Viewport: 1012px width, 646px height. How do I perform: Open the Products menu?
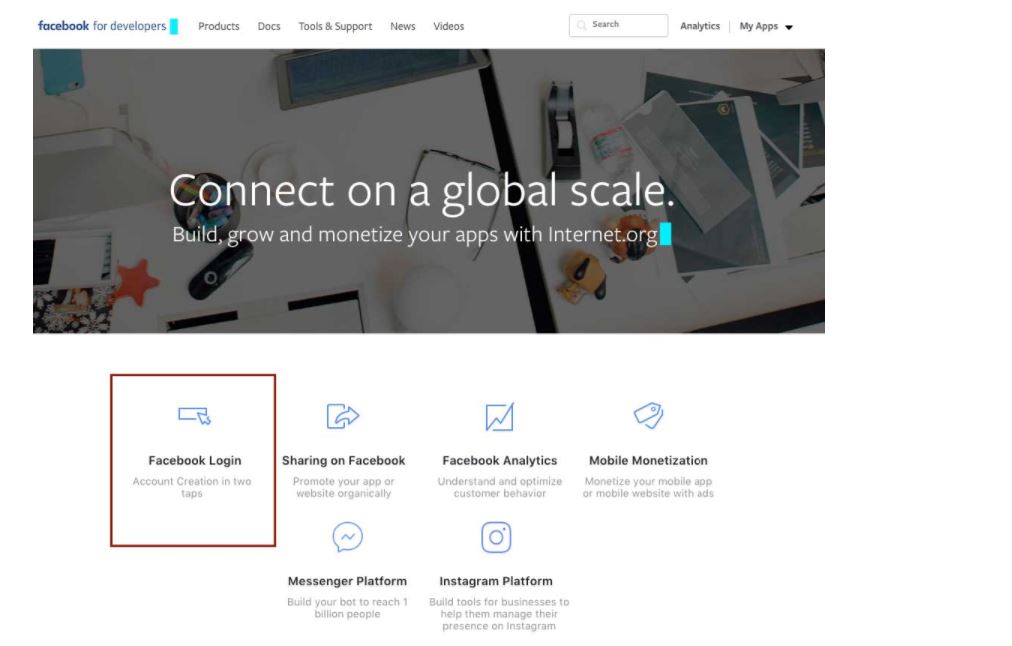pyautogui.click(x=219, y=26)
